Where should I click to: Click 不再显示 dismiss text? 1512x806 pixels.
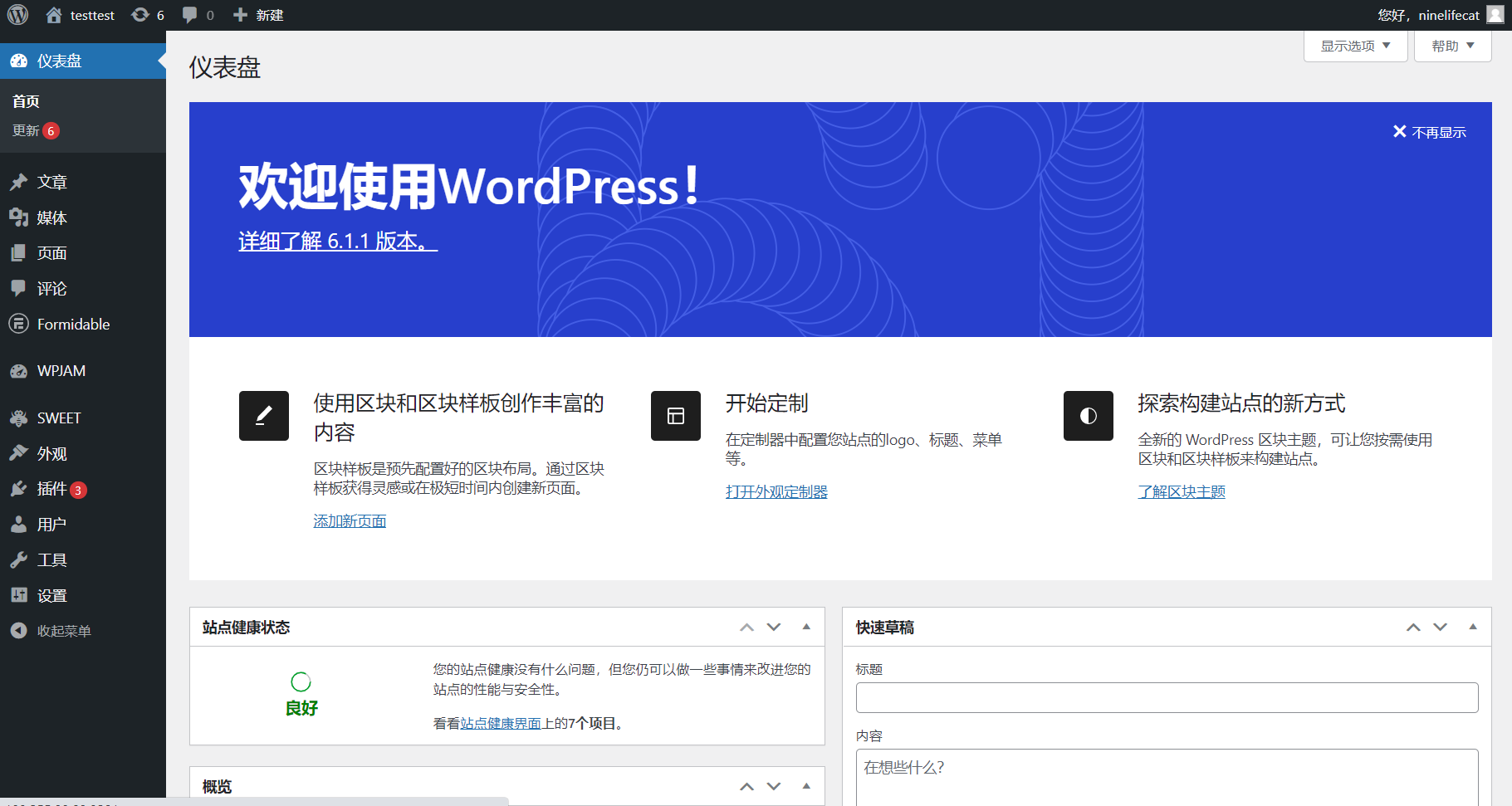[1439, 132]
